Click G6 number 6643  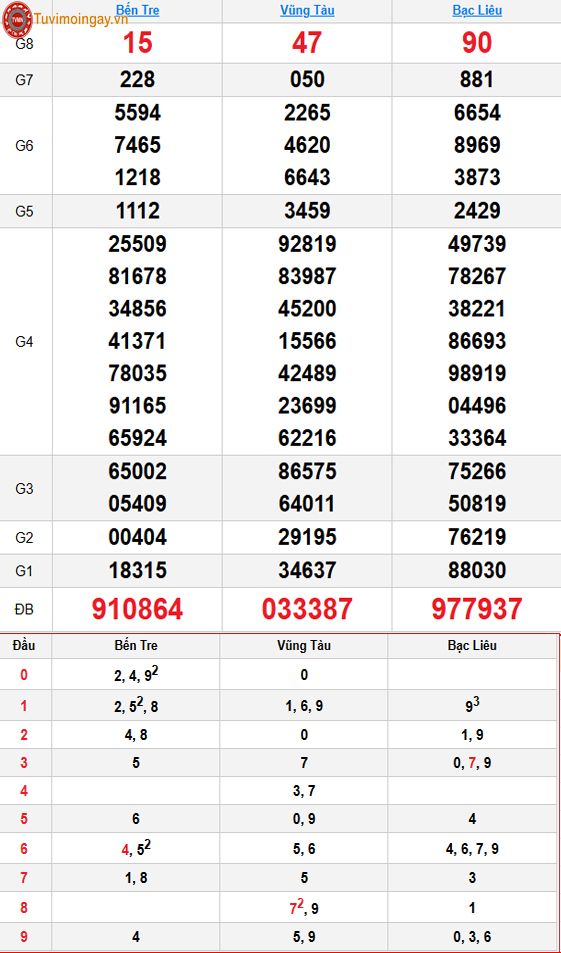click(x=307, y=177)
